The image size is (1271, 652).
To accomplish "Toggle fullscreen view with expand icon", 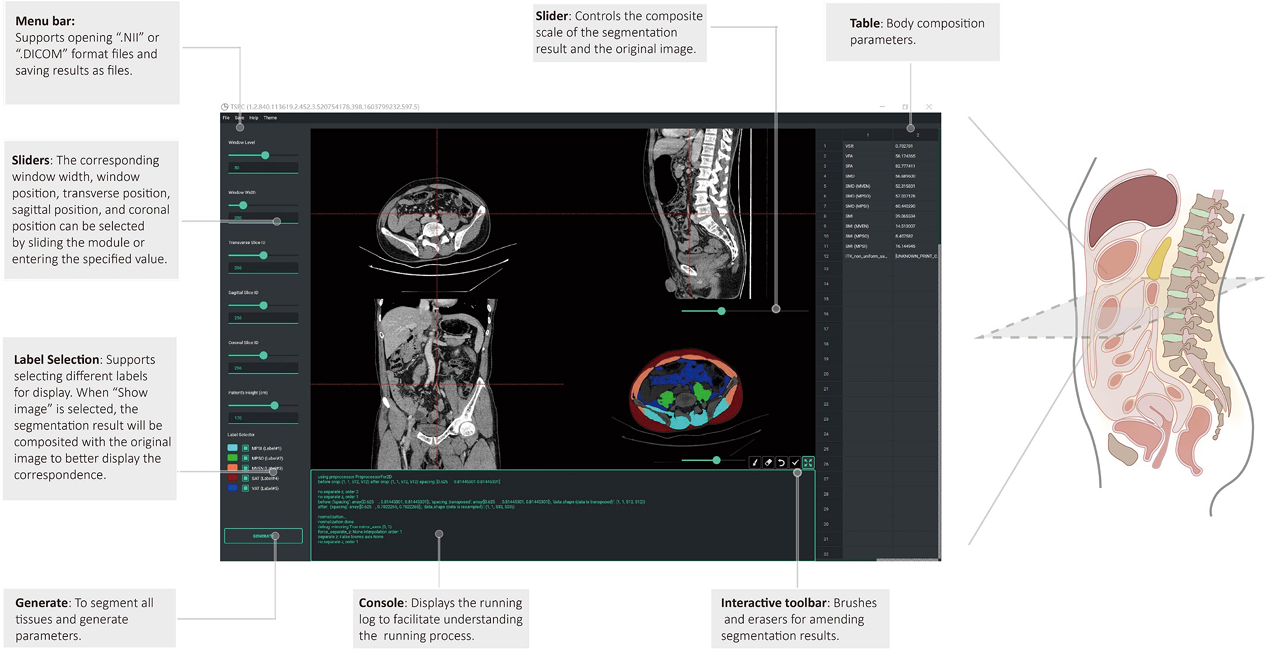I will point(808,463).
